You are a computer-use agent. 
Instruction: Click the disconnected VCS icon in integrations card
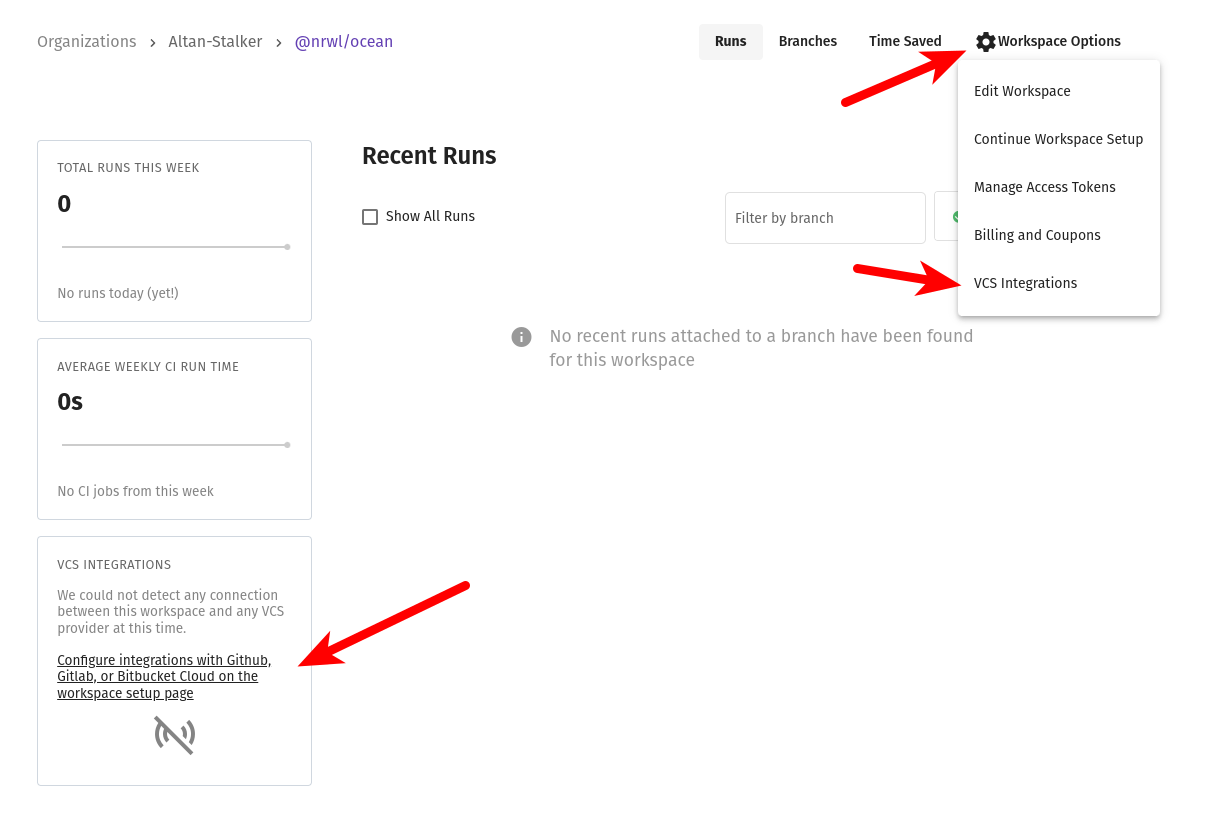[174, 735]
